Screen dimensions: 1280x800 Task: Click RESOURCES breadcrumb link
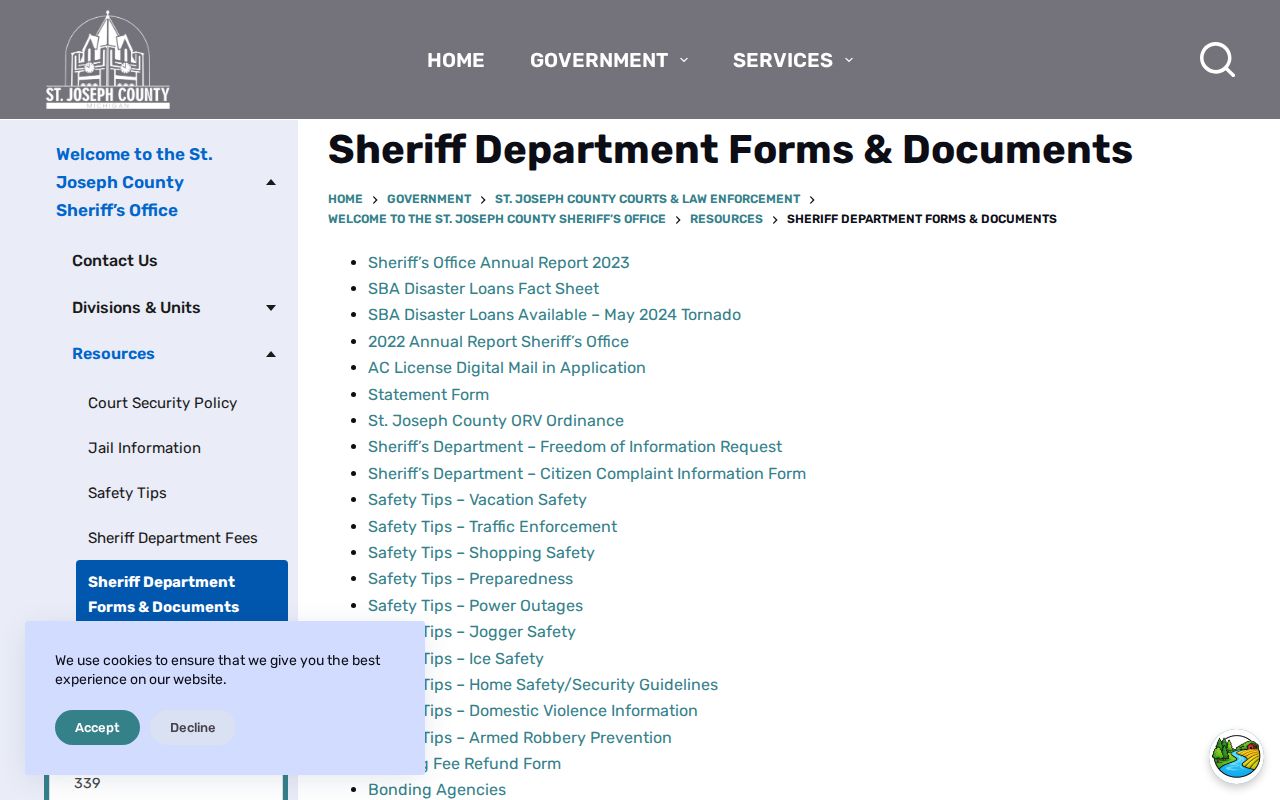(726, 219)
